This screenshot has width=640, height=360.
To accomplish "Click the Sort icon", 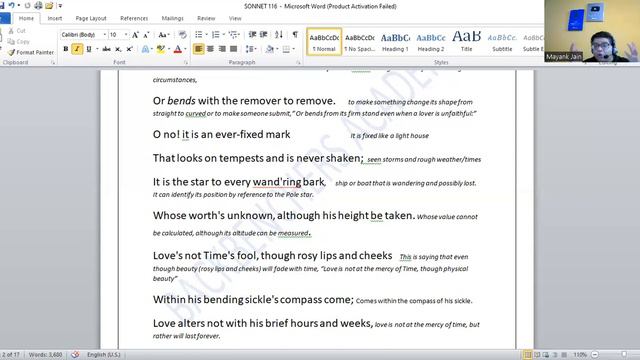I will [x=279, y=35].
